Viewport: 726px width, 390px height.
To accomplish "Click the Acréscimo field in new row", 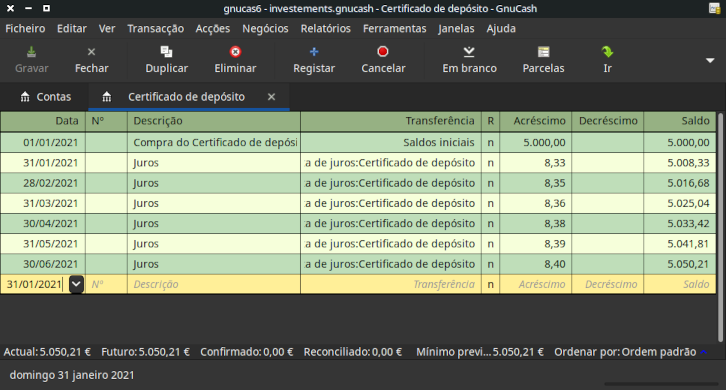I will 536,284.
